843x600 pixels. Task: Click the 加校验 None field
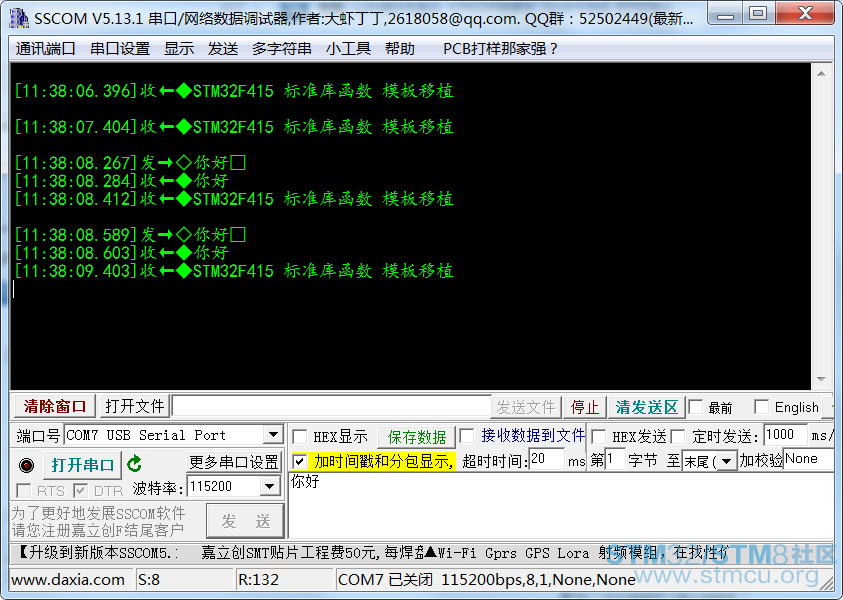click(808, 460)
